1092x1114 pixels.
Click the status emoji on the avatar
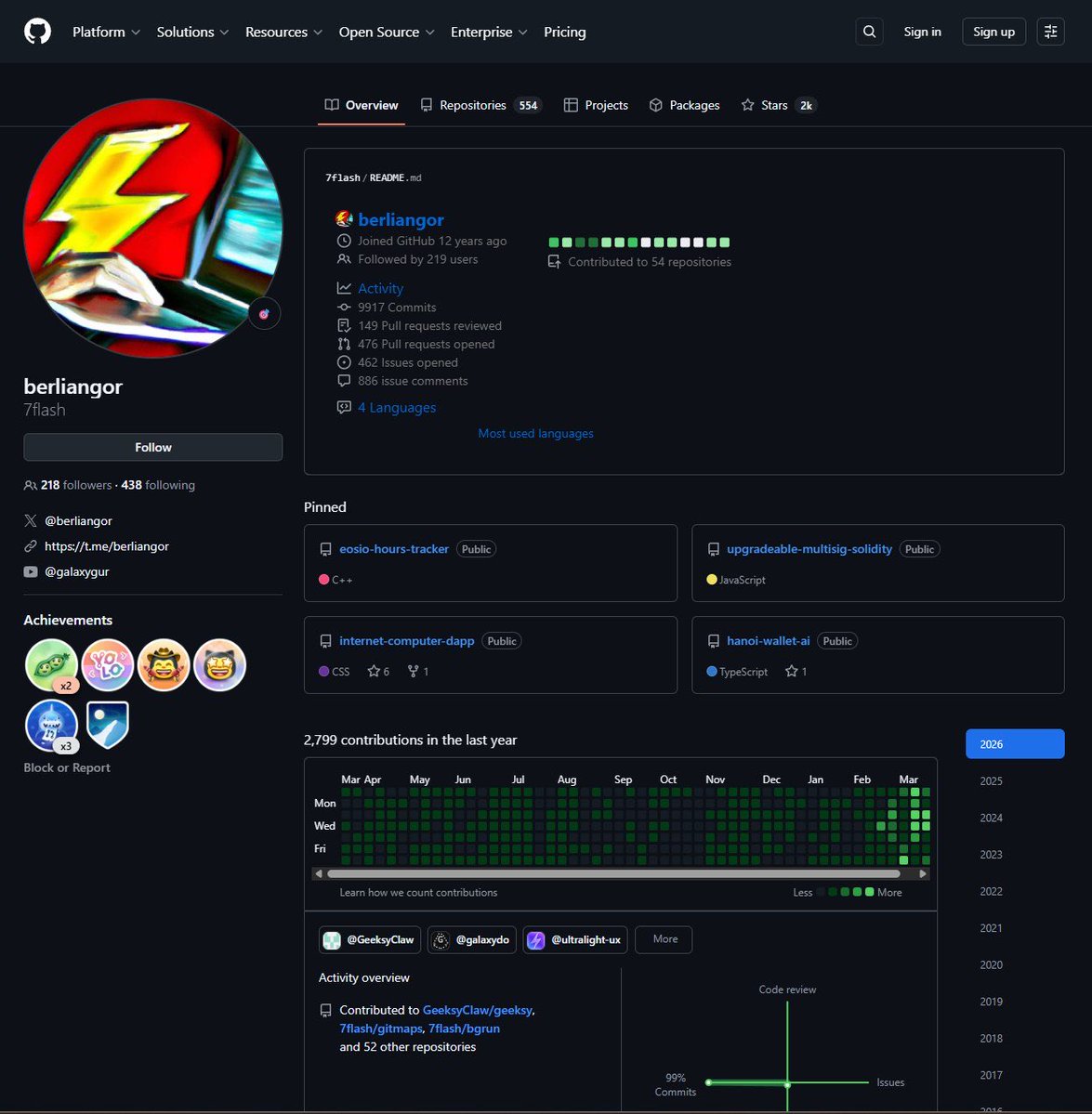[264, 314]
